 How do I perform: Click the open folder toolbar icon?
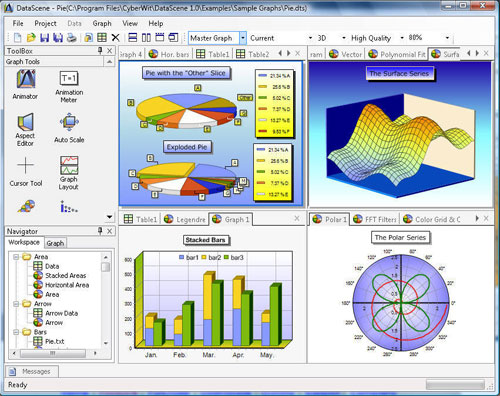[x=31, y=38]
